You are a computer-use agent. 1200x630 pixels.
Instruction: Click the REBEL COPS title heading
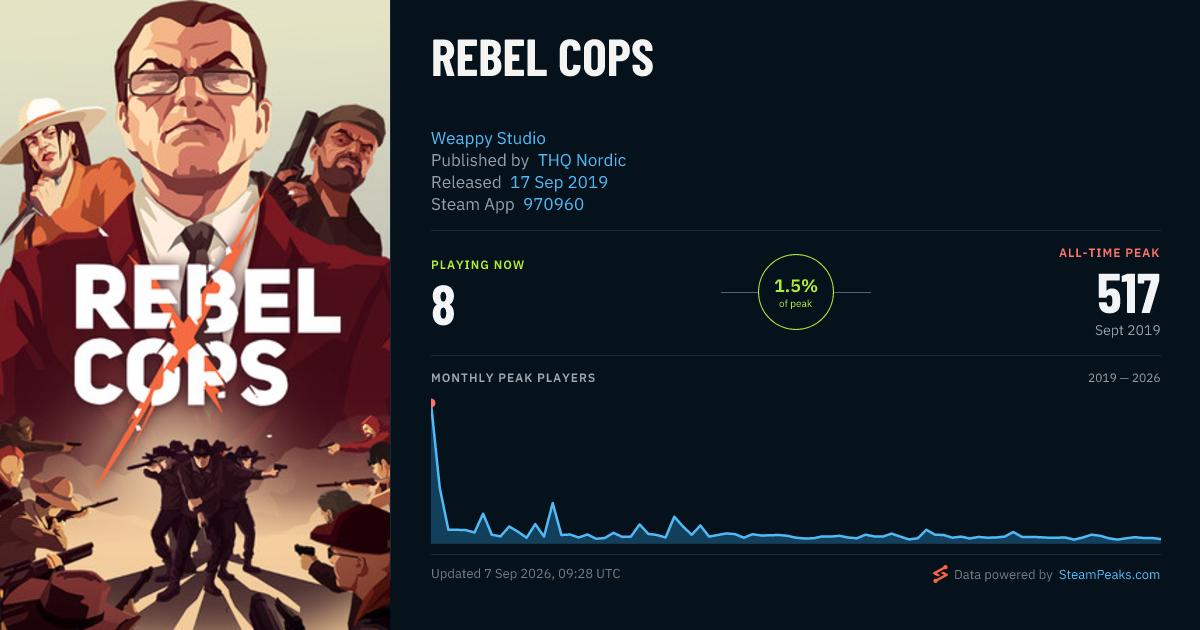click(x=542, y=59)
